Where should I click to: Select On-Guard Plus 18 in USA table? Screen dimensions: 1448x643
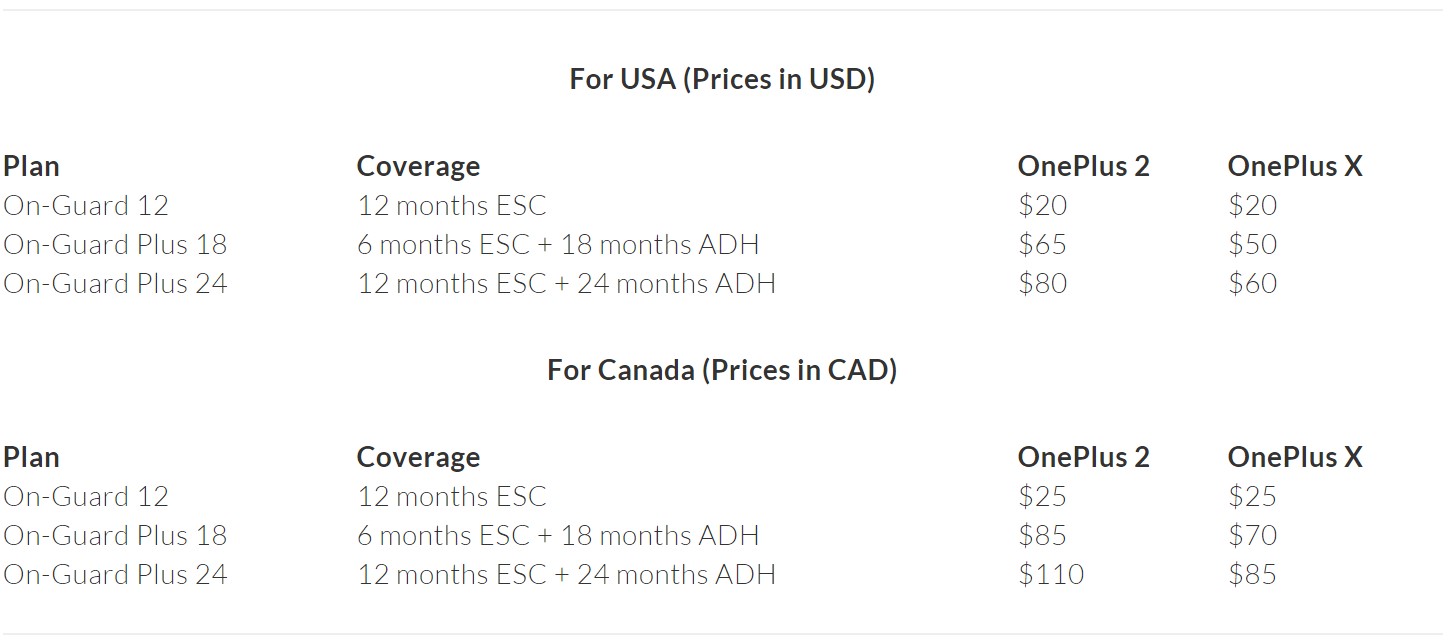(x=115, y=244)
